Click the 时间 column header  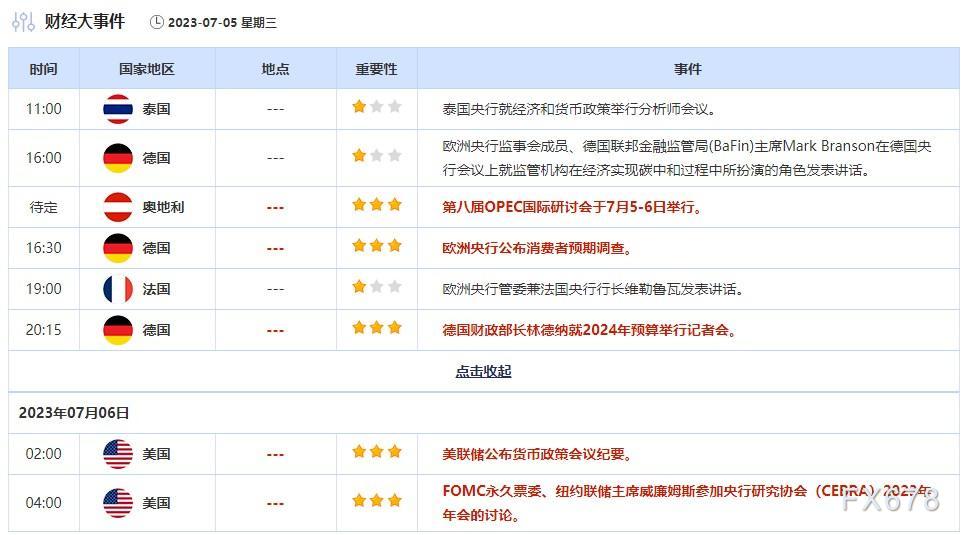(43, 69)
